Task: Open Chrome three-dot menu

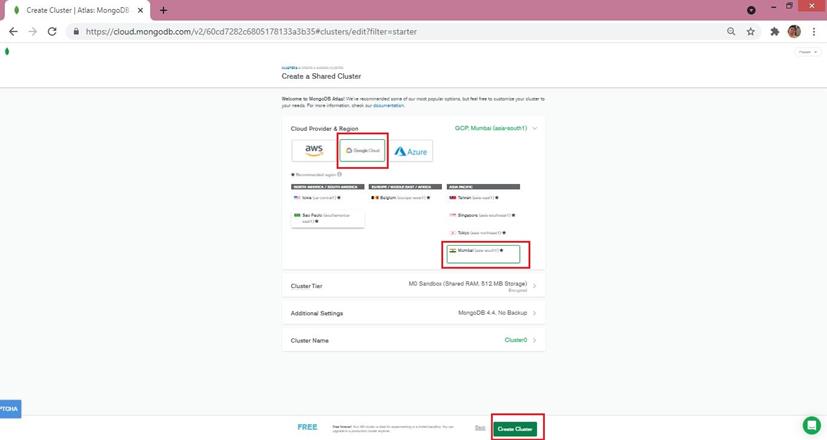Action: pyautogui.click(x=814, y=32)
